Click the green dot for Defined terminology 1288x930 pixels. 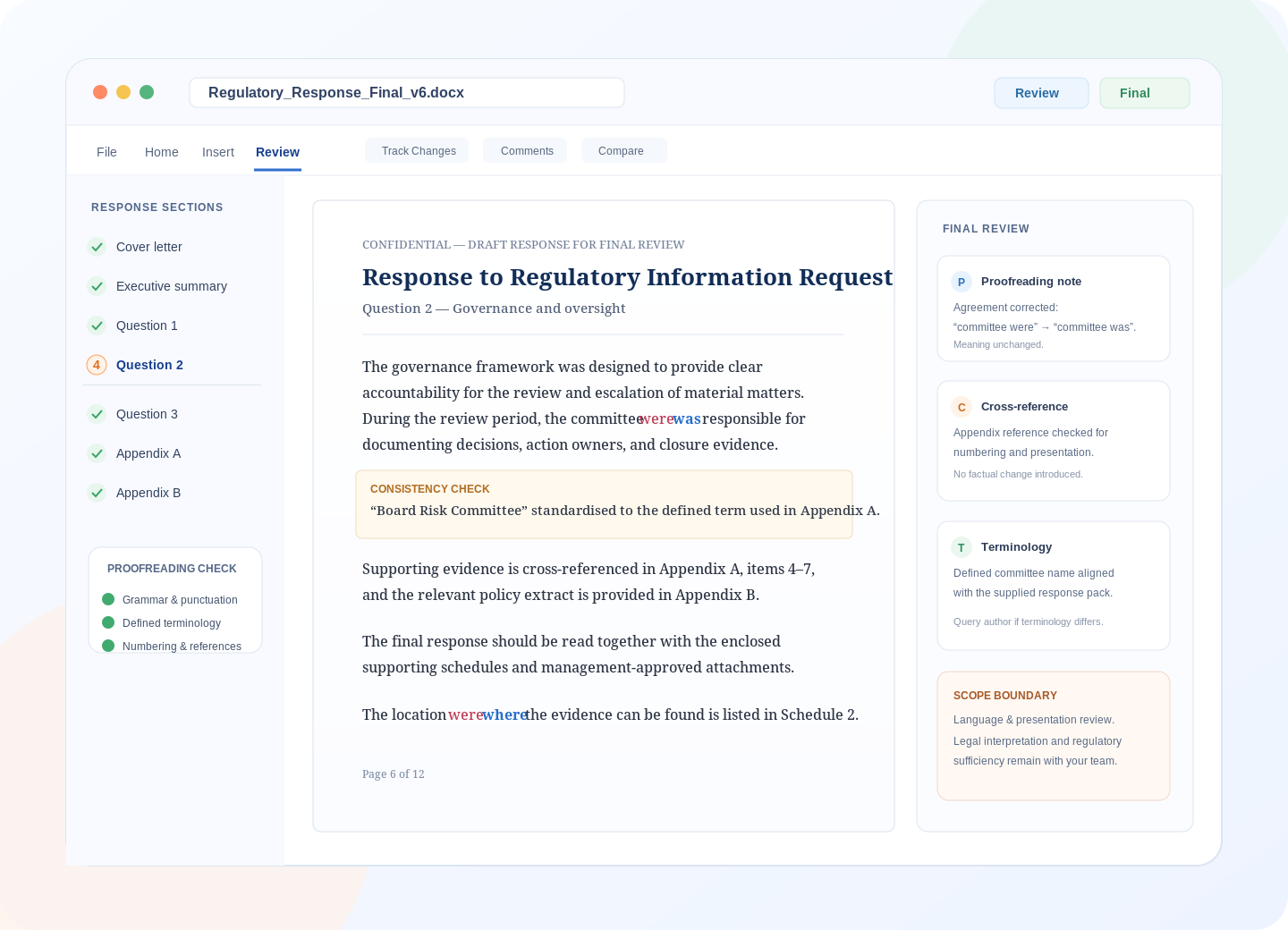108,622
